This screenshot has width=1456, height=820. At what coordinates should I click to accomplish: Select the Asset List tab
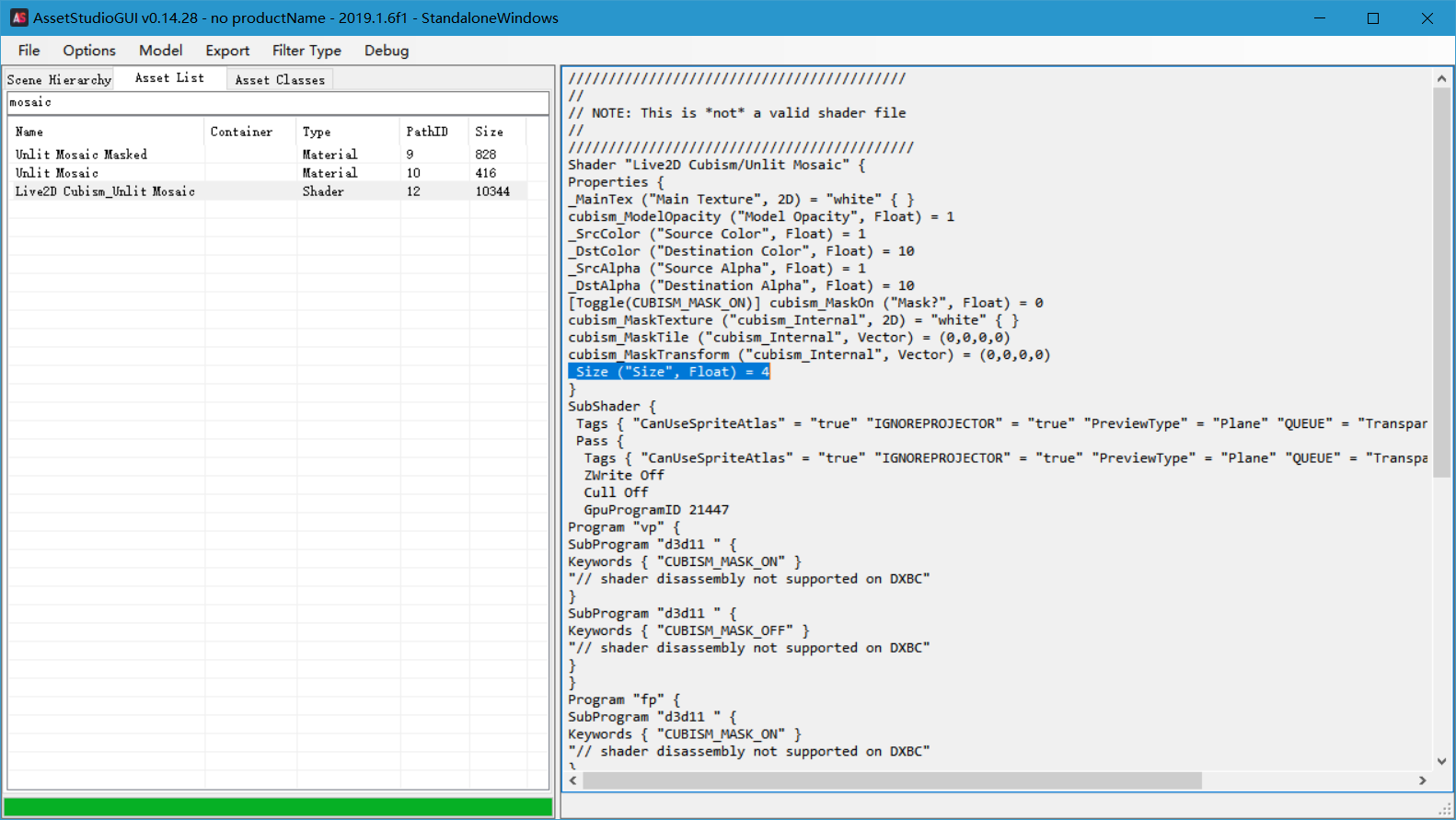tap(169, 78)
